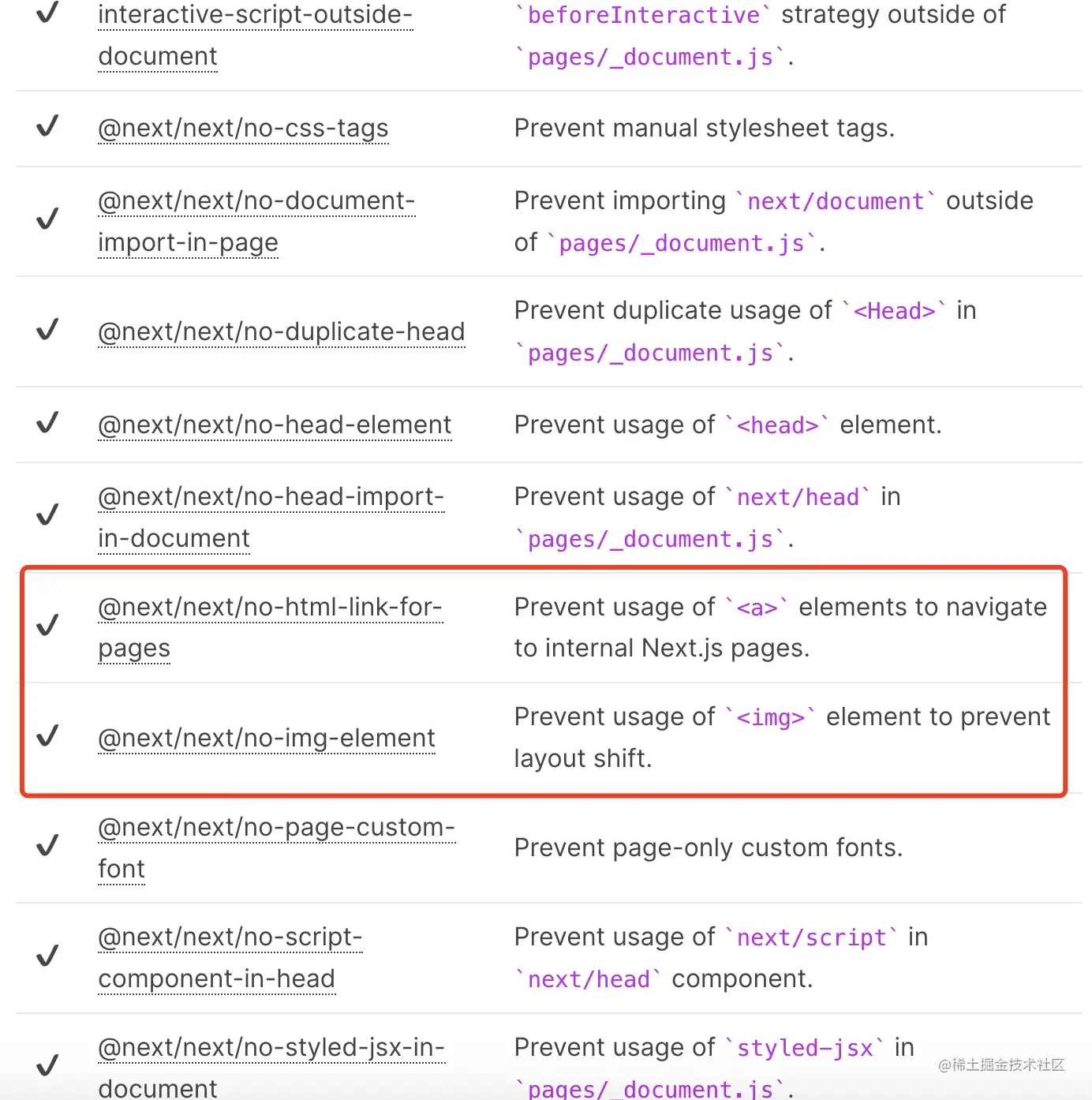
Task: Click checkmark next to no-img-element rule
Action: (x=47, y=736)
